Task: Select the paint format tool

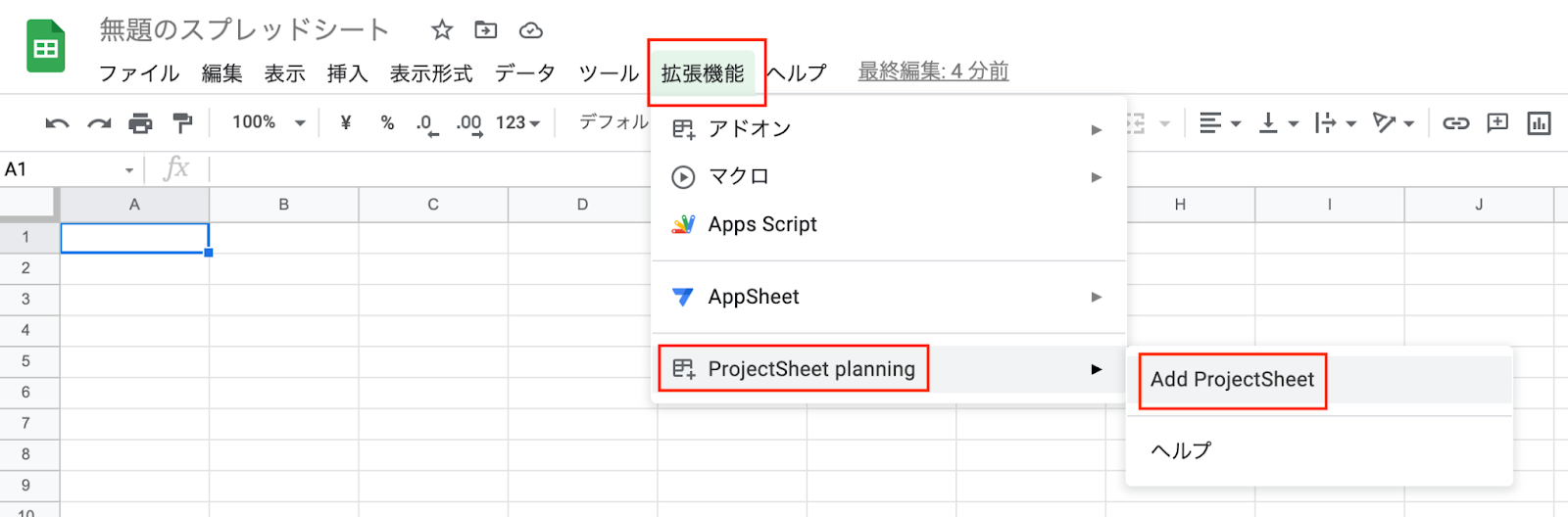Action: click(x=182, y=123)
